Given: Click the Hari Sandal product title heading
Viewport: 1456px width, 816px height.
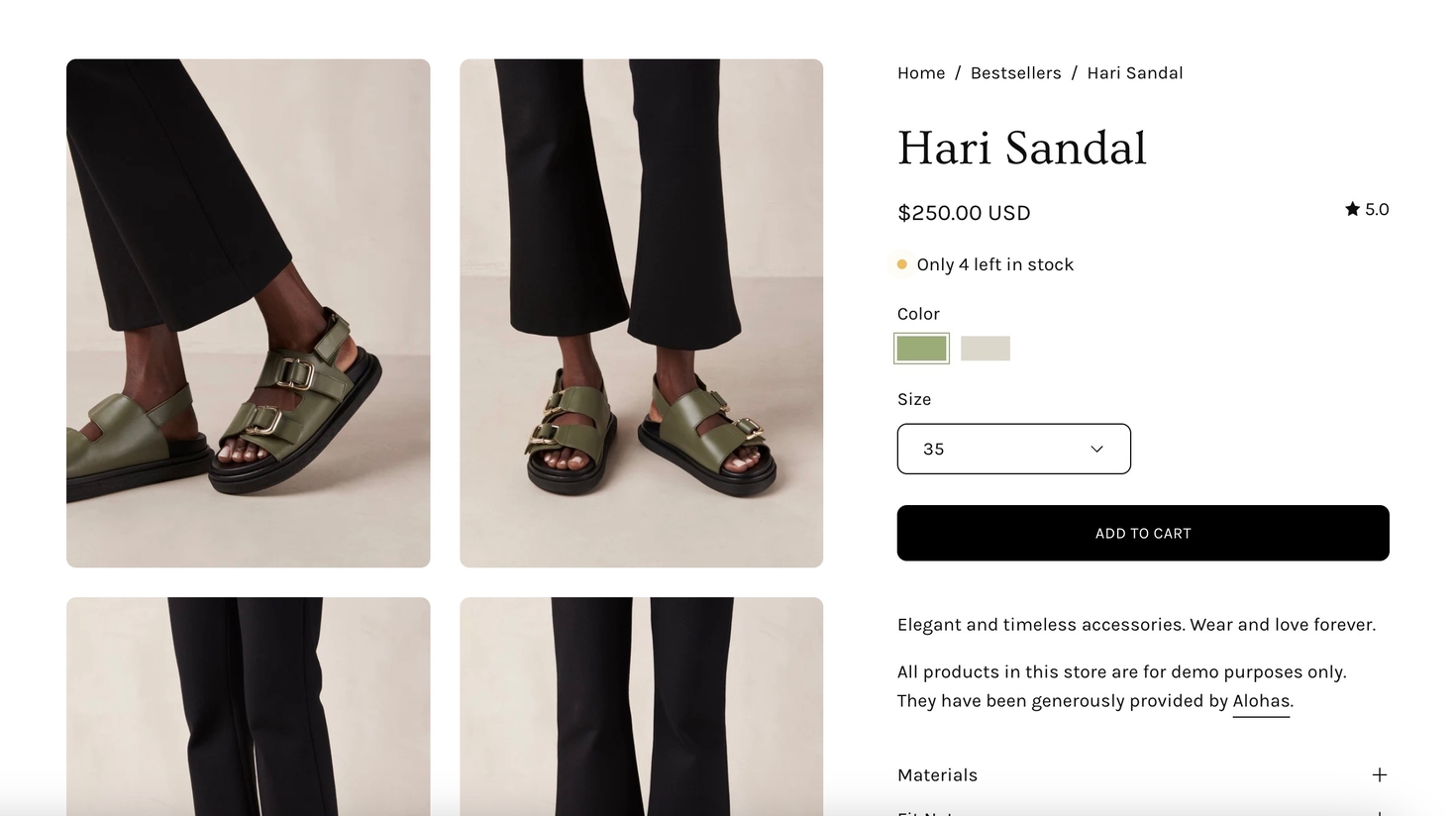Looking at the screenshot, I should pyautogui.click(x=1021, y=149).
